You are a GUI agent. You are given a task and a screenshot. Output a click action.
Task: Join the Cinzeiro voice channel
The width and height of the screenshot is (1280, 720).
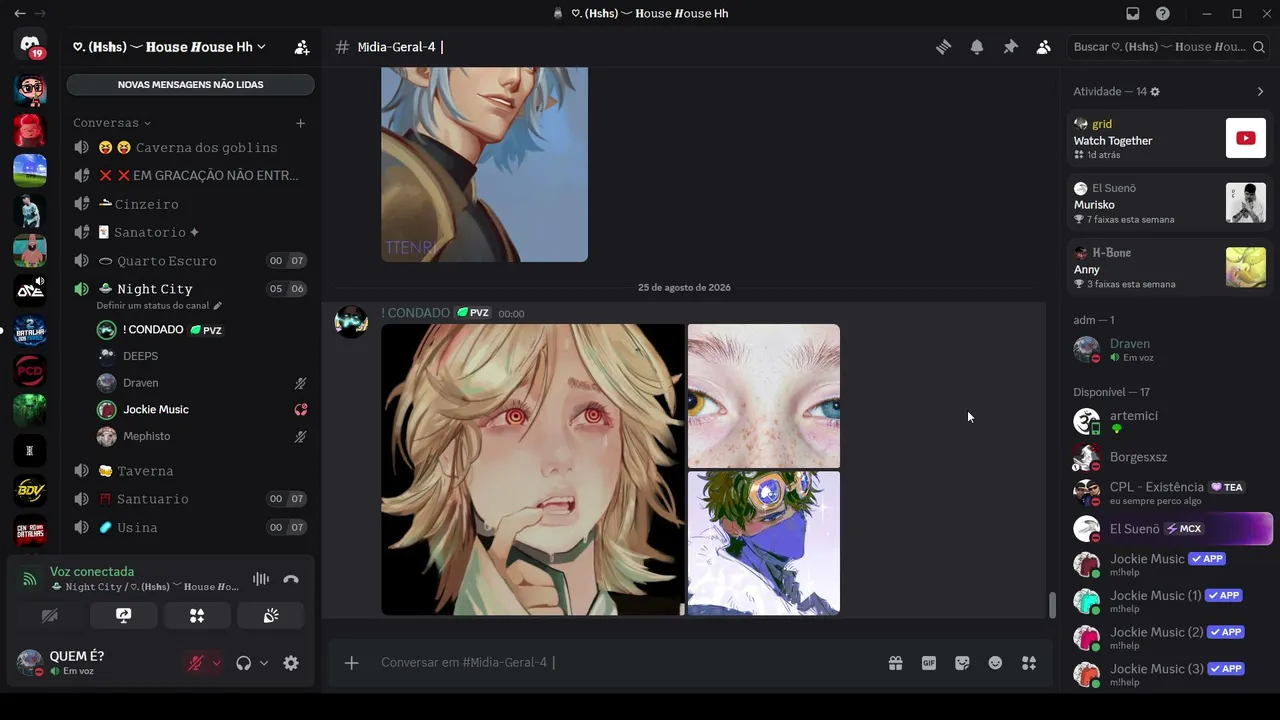[x=190, y=204]
